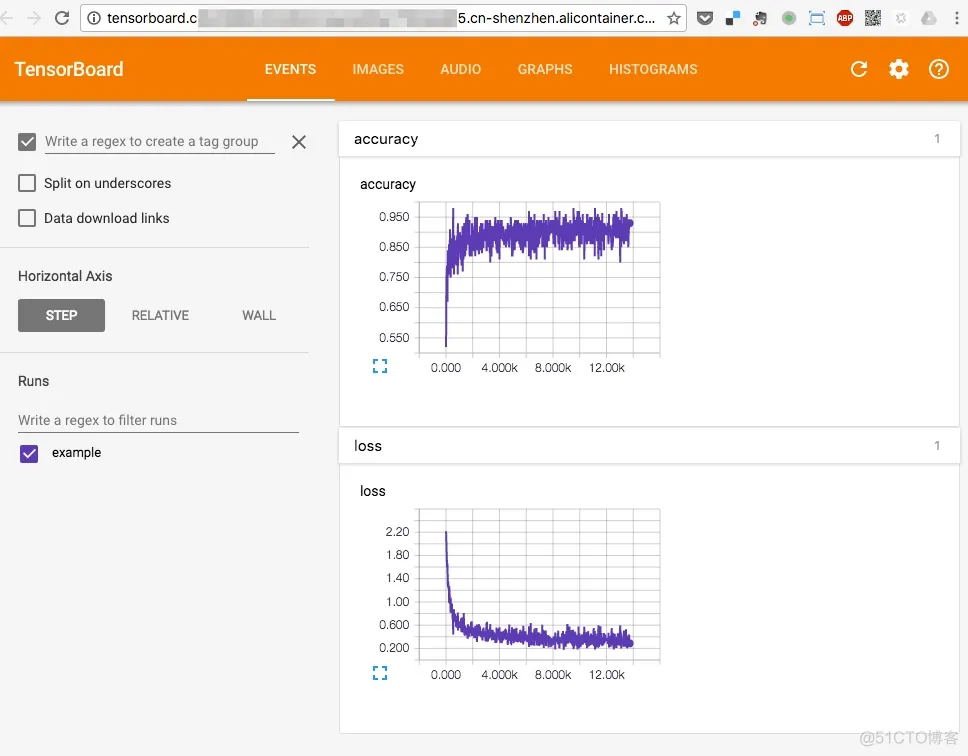
Task: Open the QR code extension
Action: [872, 18]
